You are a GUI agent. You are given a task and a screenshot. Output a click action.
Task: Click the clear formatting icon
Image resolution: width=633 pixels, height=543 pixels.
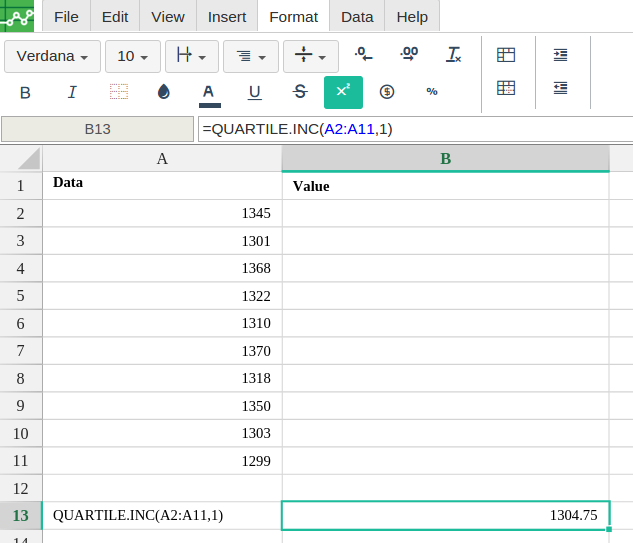454,55
